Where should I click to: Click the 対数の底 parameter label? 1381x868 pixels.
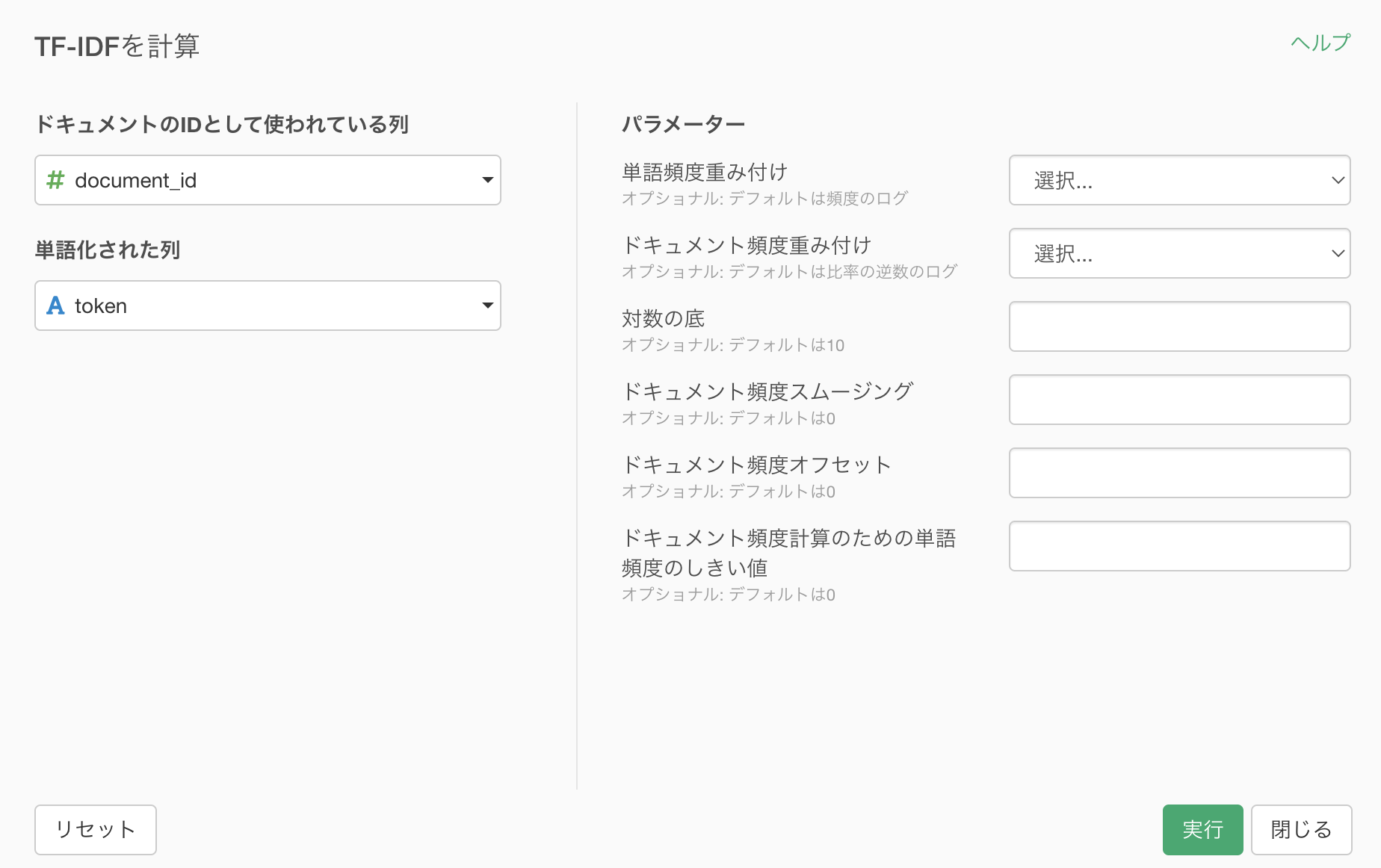tap(663, 319)
